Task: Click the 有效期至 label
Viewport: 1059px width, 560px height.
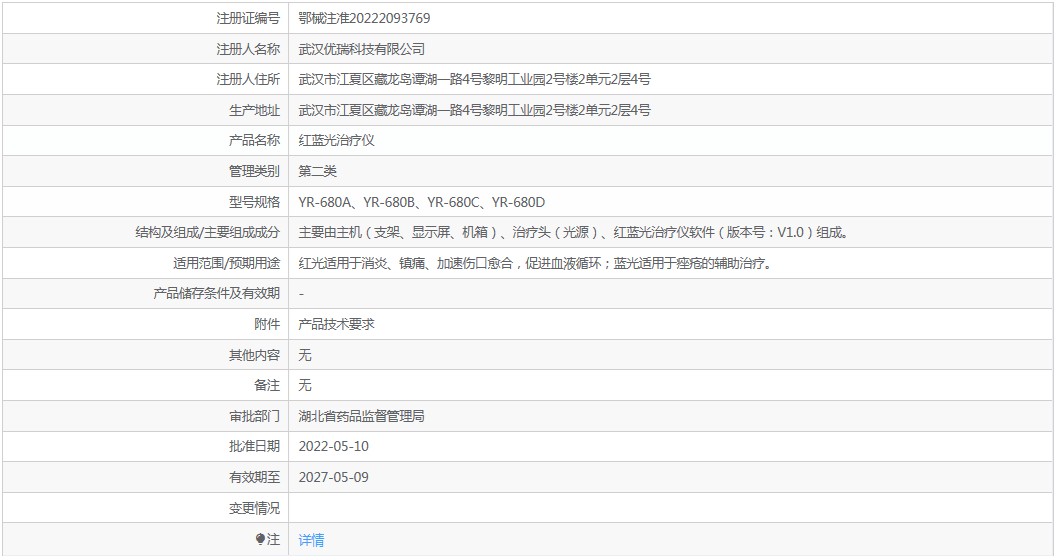Action: [254, 478]
